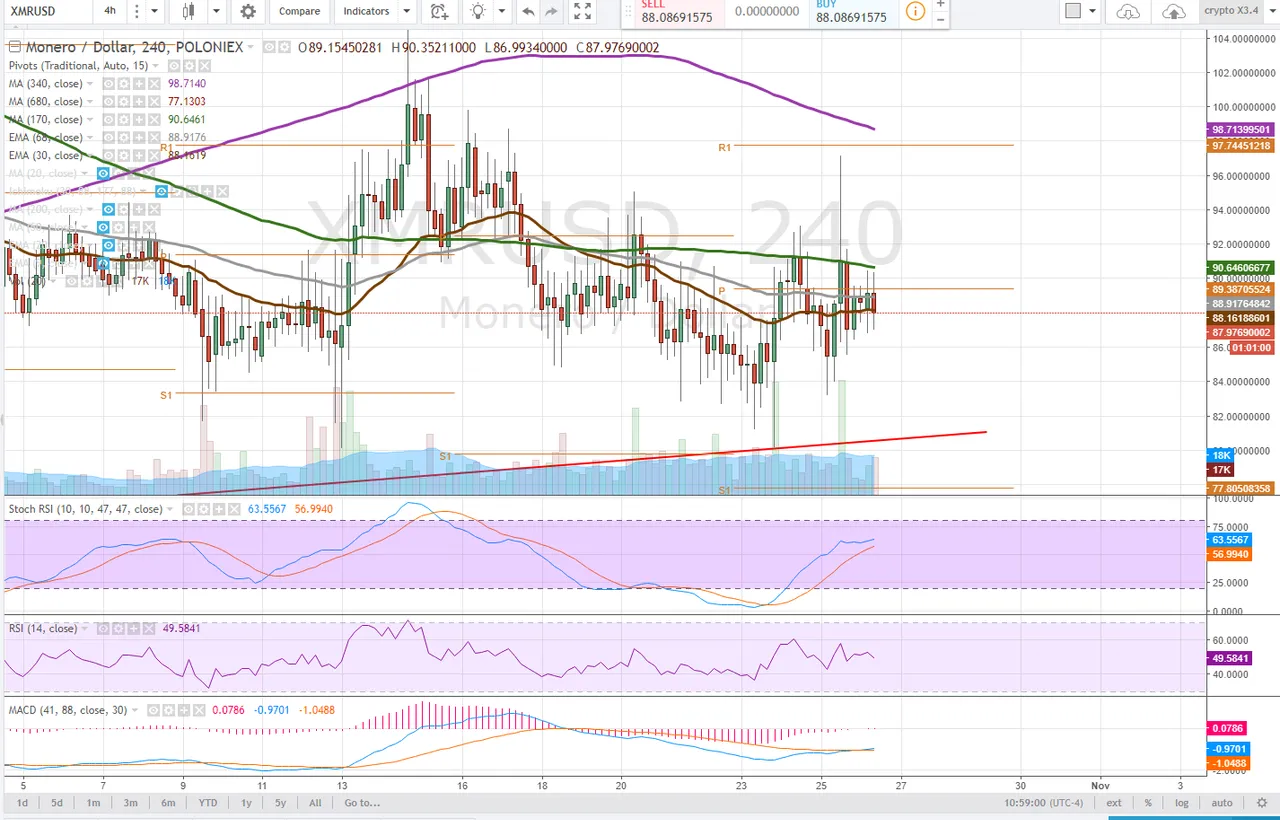This screenshot has width=1280, height=820.
Task: Select the candlestick chart style icon
Action: coord(188,11)
